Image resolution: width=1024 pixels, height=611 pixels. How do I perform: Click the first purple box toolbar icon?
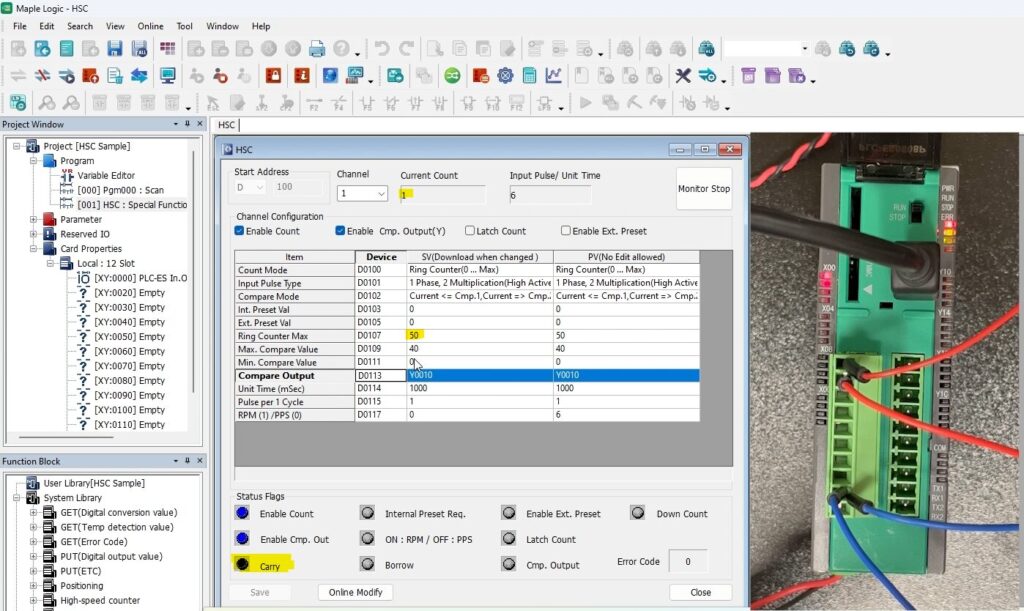(748, 76)
